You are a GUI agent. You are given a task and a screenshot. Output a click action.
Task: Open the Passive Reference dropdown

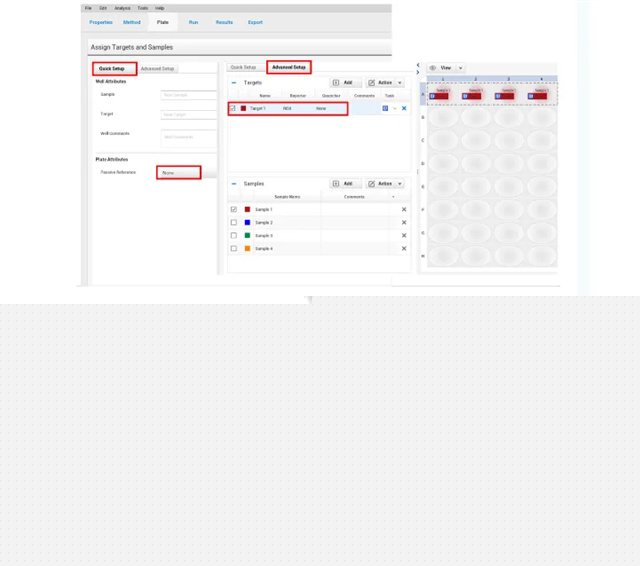coord(179,173)
